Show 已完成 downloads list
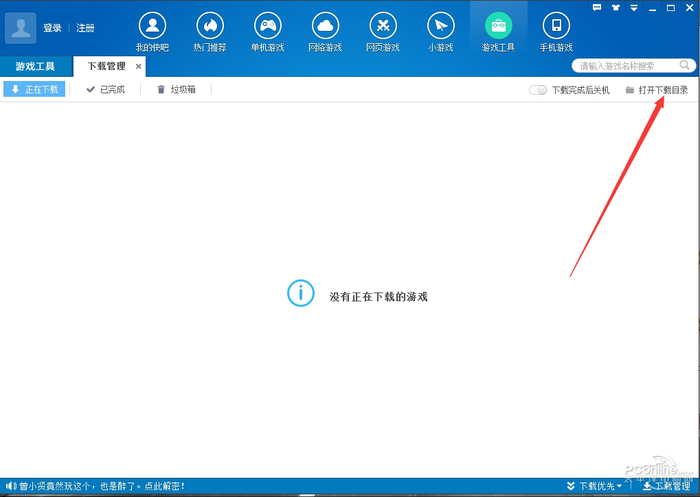The height and width of the screenshot is (497, 700). 106,89
